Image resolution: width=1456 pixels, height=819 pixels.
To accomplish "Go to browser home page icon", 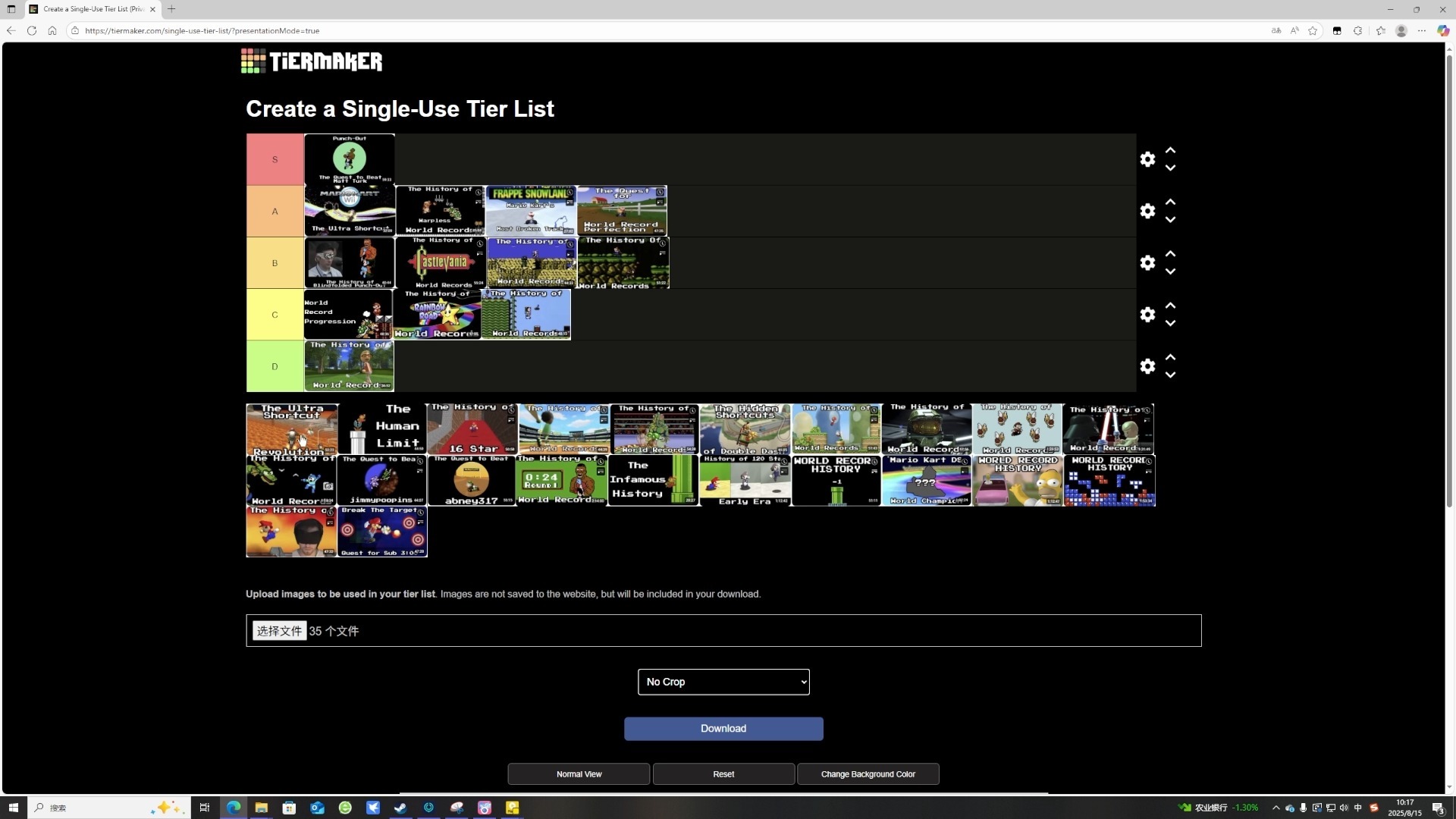I will tap(52, 31).
